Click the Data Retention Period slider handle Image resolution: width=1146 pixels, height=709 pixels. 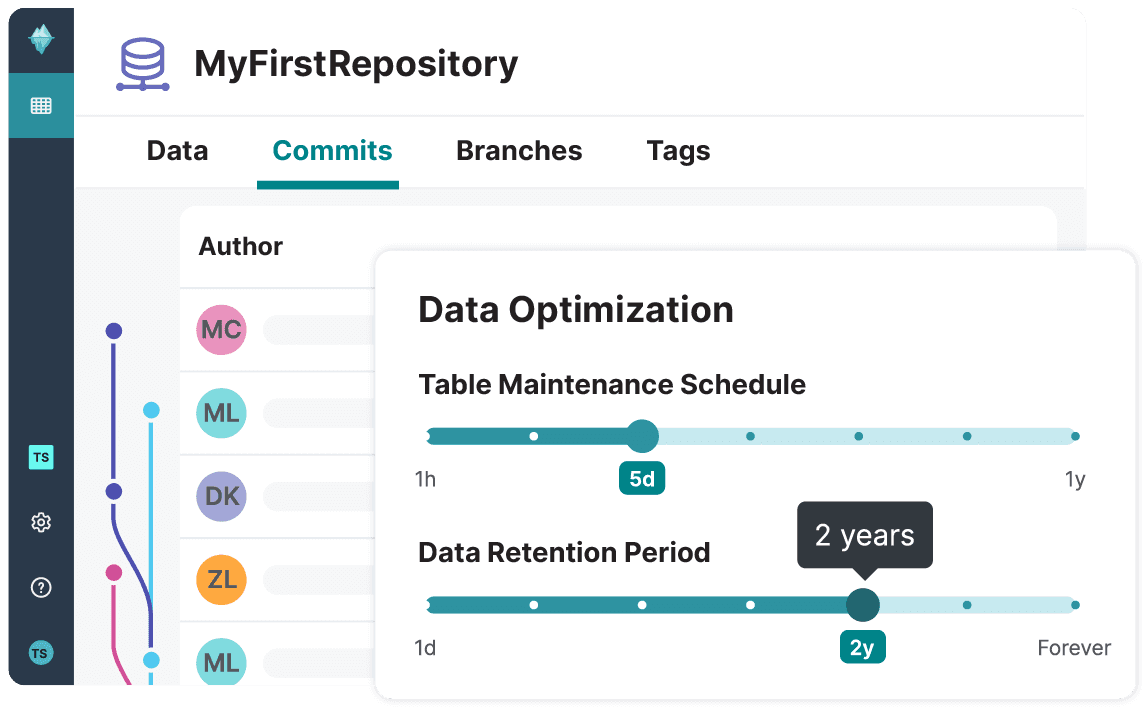862,604
